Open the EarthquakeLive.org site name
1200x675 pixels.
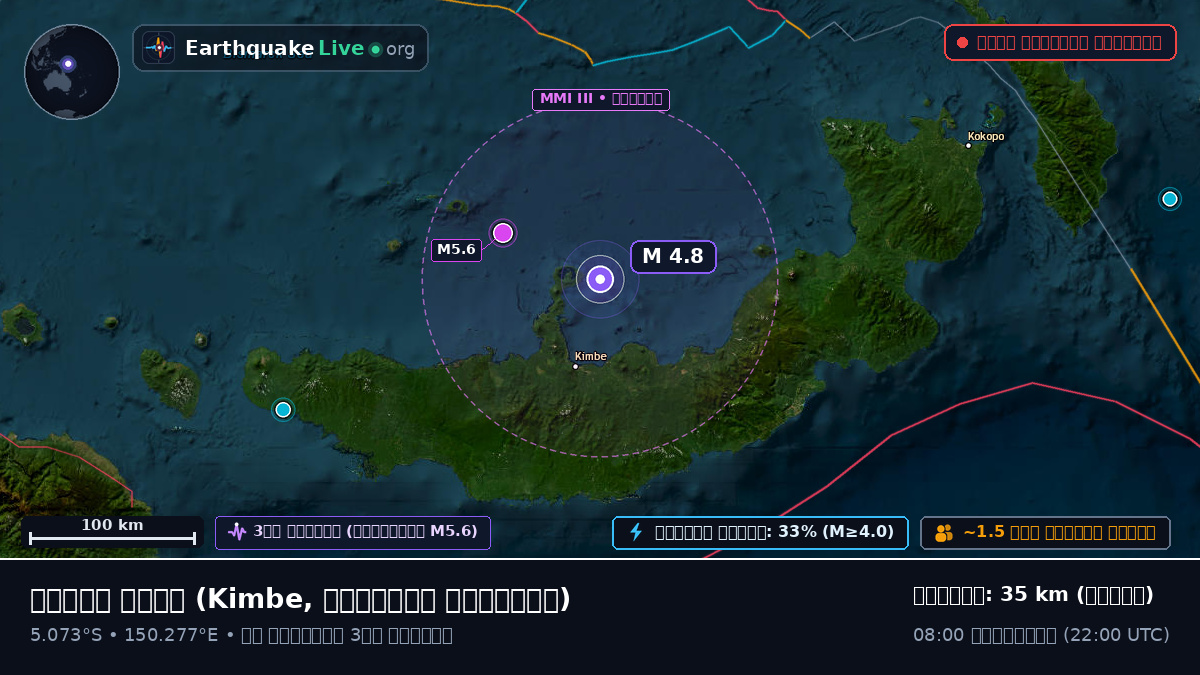tap(300, 48)
